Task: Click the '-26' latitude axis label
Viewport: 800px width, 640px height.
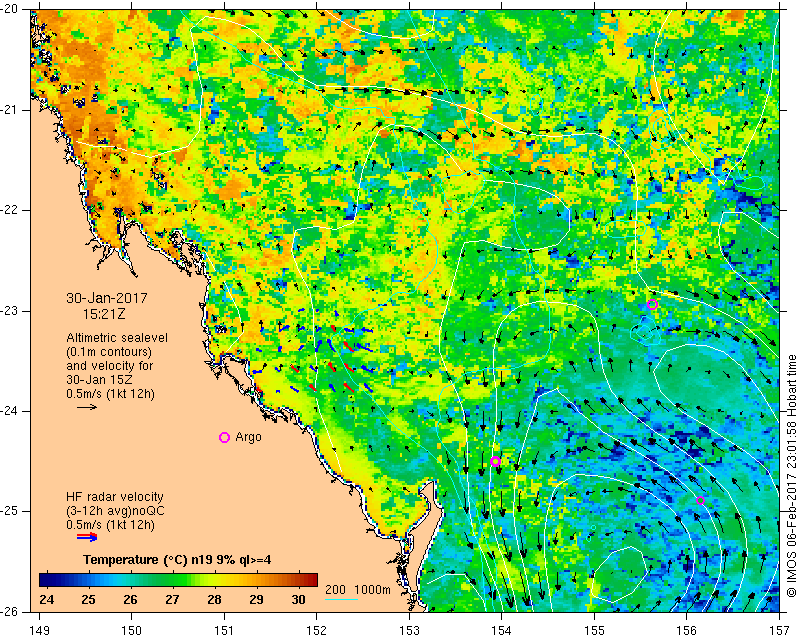Action: 9,612
